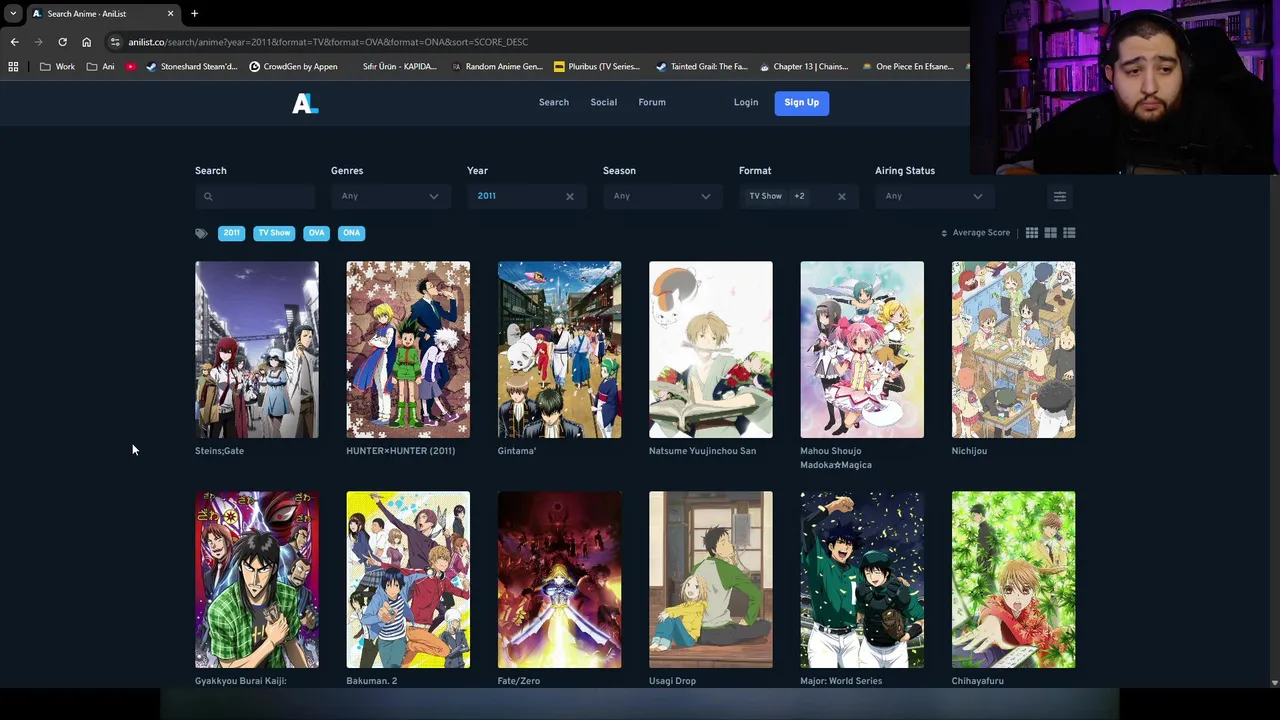
Task: Click the tags icon beside filter chips
Action: coord(201,233)
